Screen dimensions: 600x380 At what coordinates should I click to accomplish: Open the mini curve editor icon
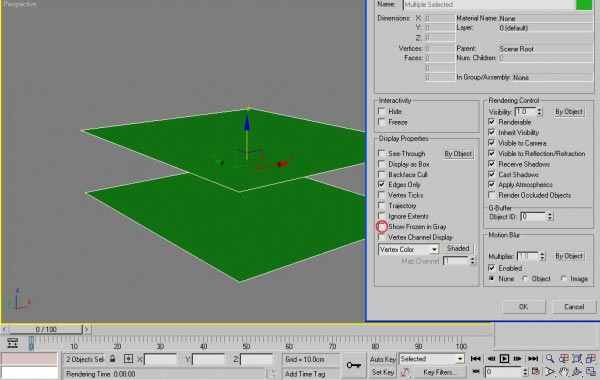(x=12, y=342)
